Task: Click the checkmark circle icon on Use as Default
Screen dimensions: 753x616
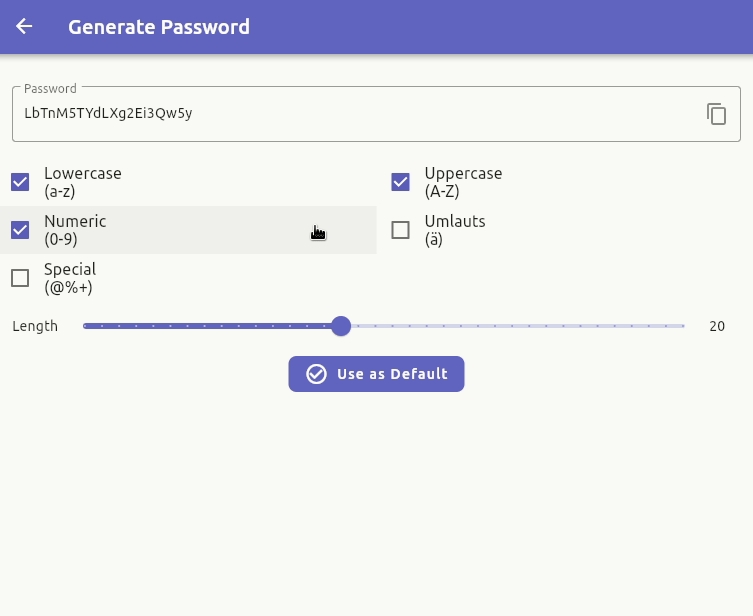Action: pos(316,374)
